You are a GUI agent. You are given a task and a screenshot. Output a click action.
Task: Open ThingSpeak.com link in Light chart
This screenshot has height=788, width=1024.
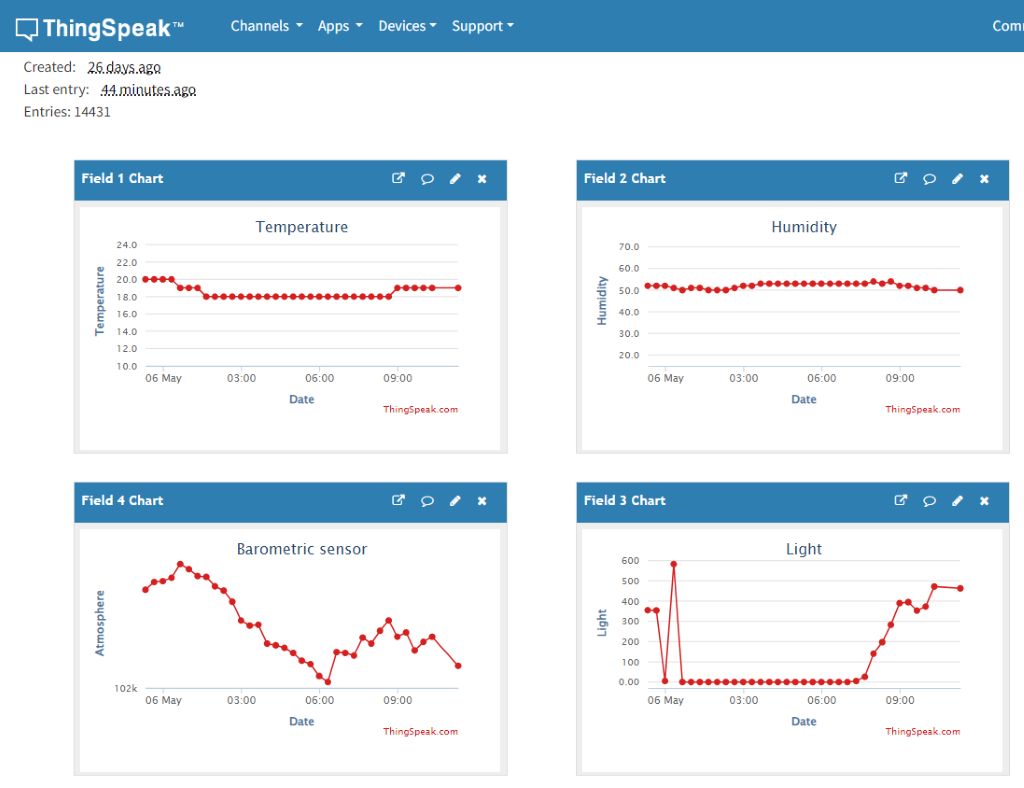(923, 731)
